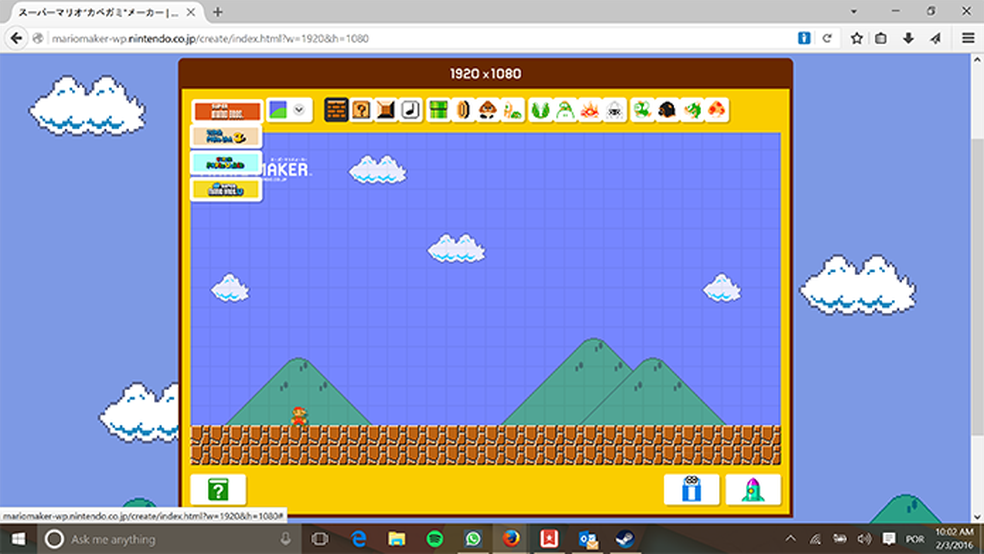Select the coin item tool
Viewport: 984px width, 554px height.
click(x=463, y=110)
